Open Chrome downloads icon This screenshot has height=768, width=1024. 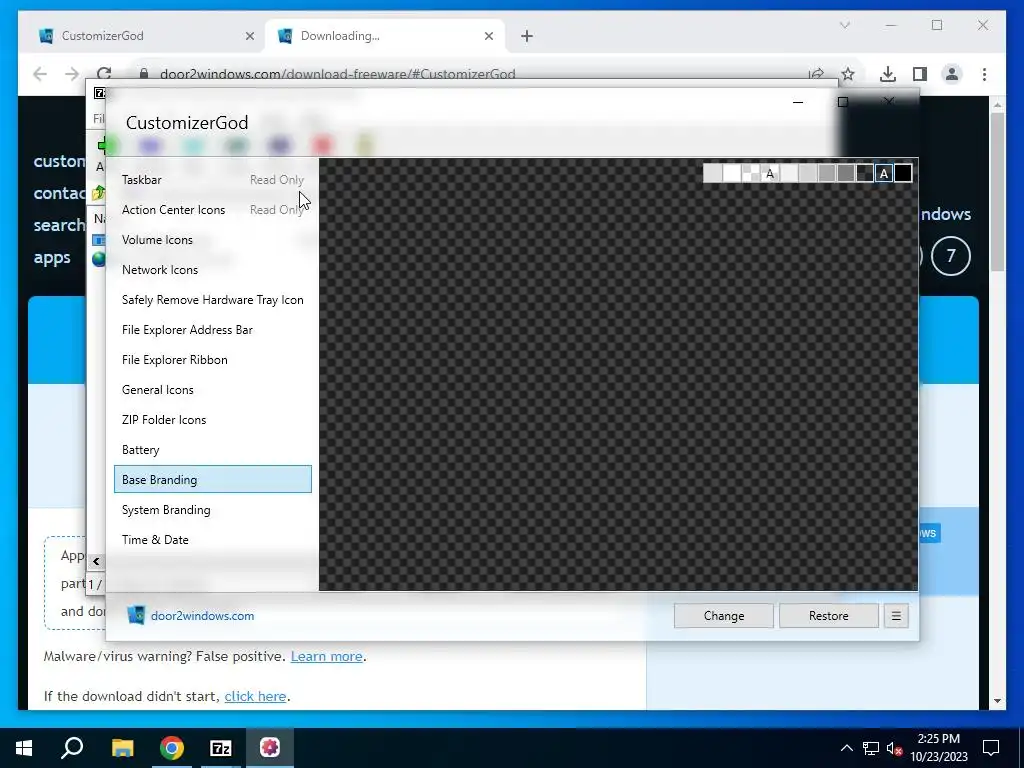click(888, 74)
